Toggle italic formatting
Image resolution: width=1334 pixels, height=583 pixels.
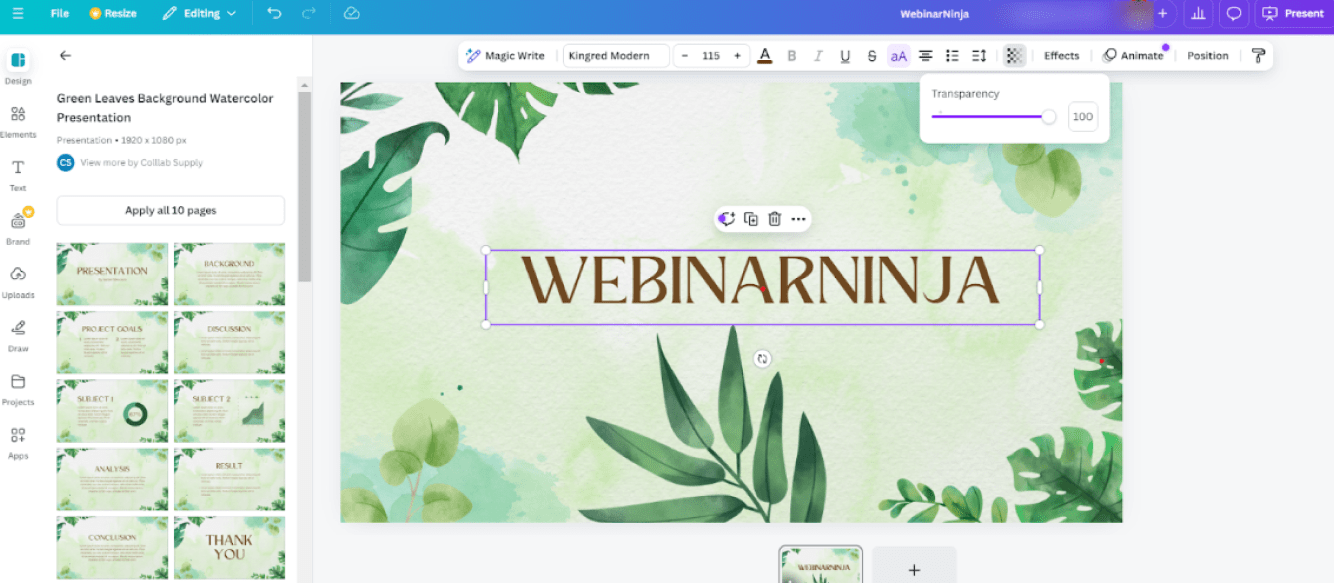(x=818, y=56)
